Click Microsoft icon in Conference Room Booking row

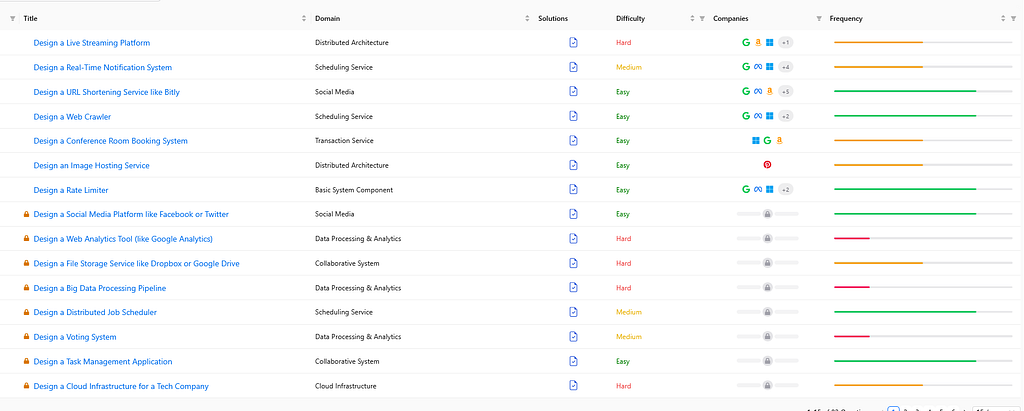(756, 140)
